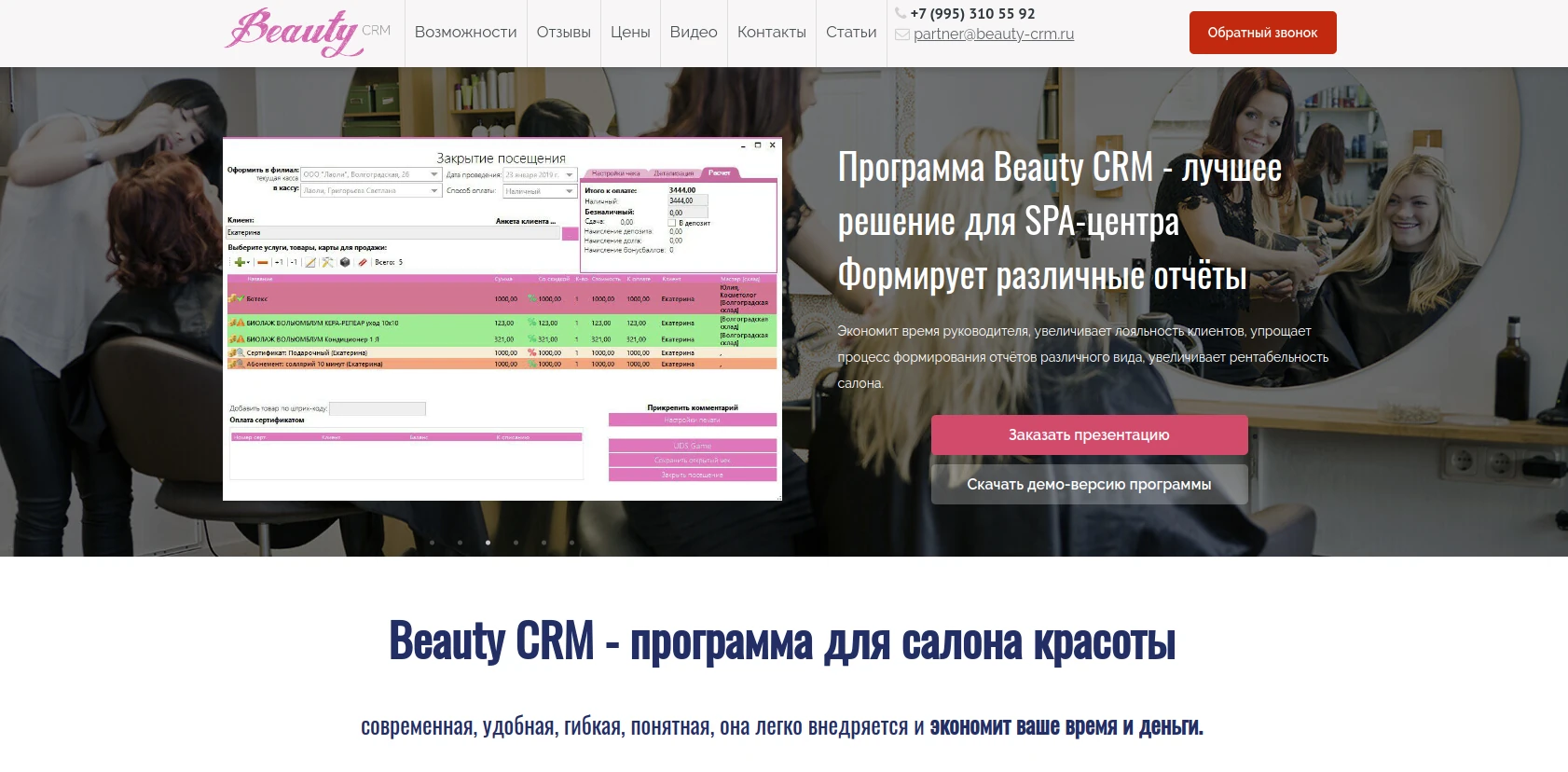The image size is (1568, 772).
Task: Click the 'UDS Game' button
Action: click(x=693, y=446)
